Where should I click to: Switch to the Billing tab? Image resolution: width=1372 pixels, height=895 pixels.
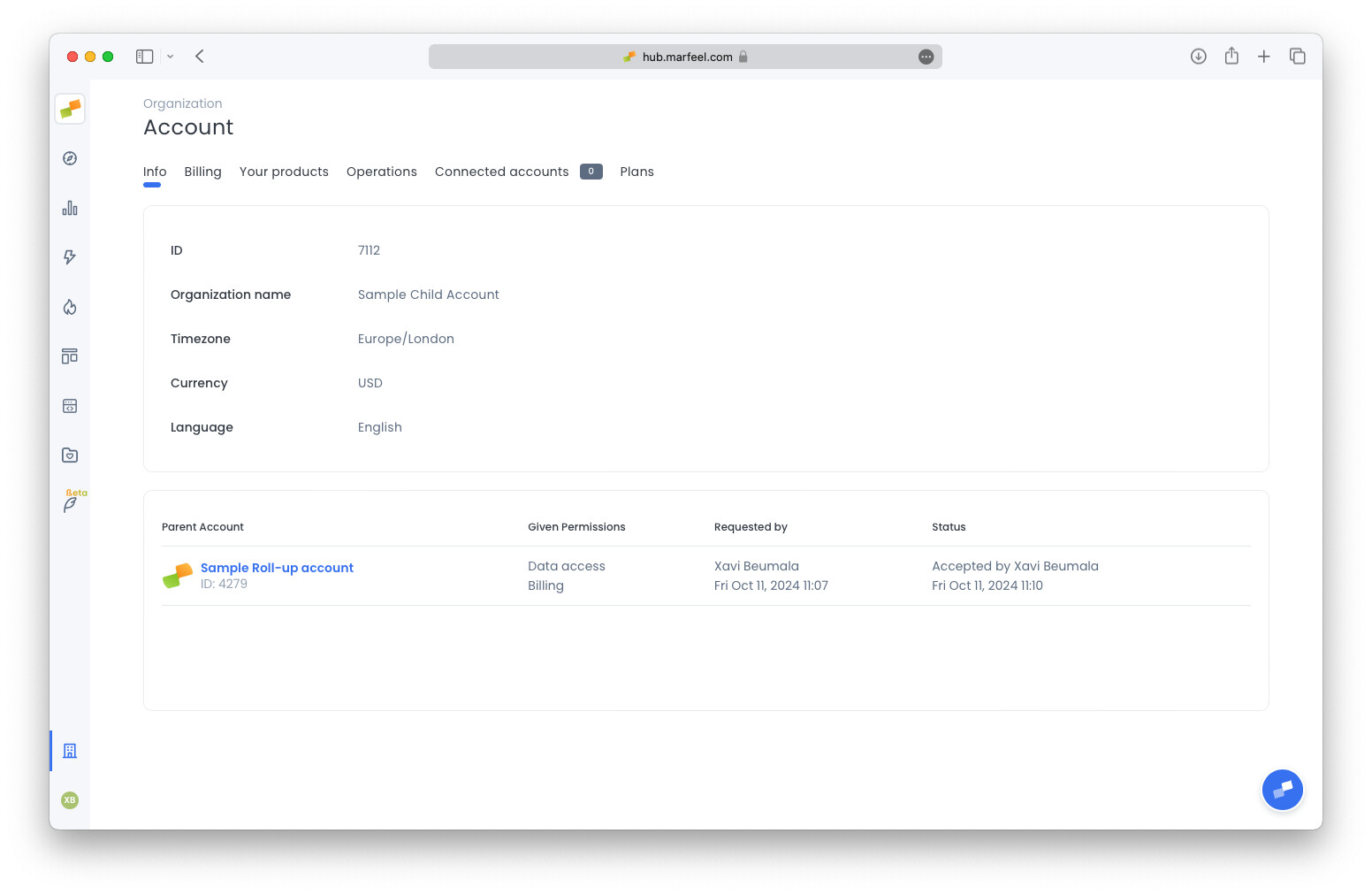coord(202,172)
